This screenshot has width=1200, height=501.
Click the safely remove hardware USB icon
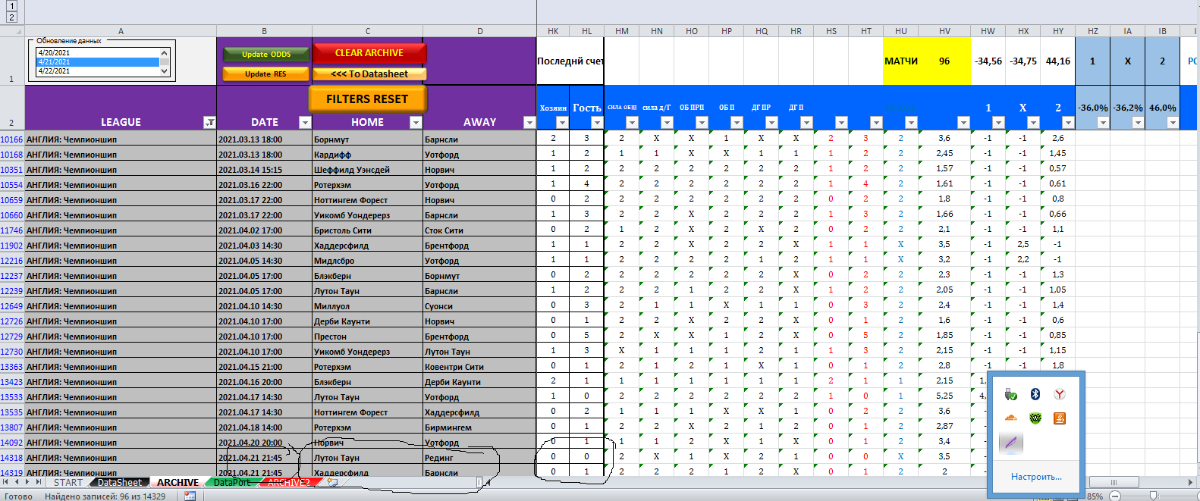pyautogui.click(x=1009, y=395)
